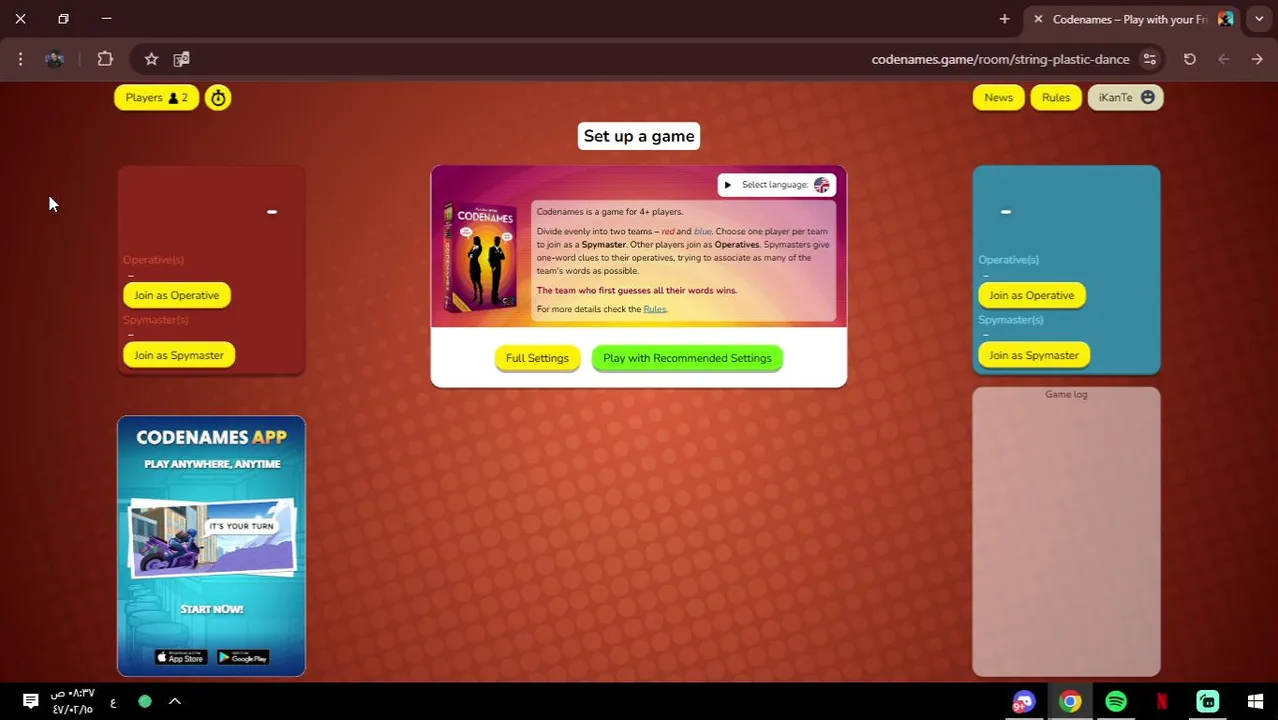Click the address bar URL

tap(1000, 59)
